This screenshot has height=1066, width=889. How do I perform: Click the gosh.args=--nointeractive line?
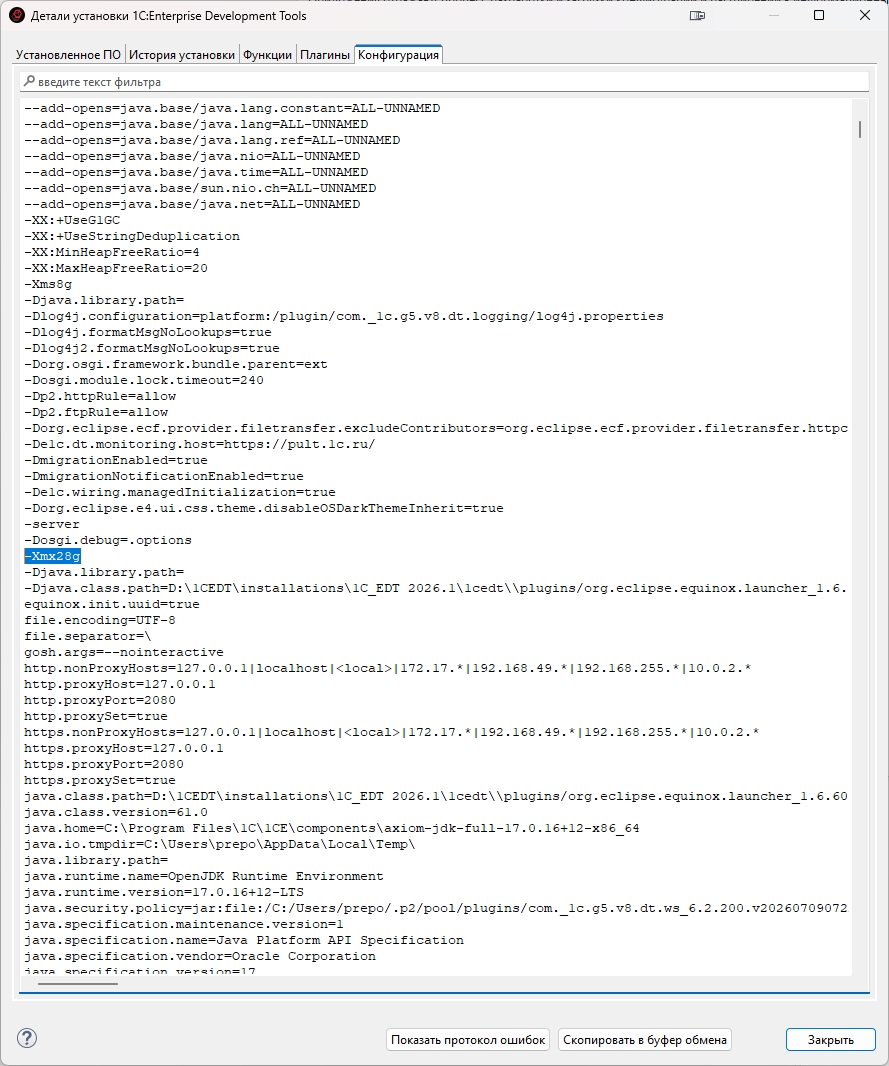coord(124,652)
